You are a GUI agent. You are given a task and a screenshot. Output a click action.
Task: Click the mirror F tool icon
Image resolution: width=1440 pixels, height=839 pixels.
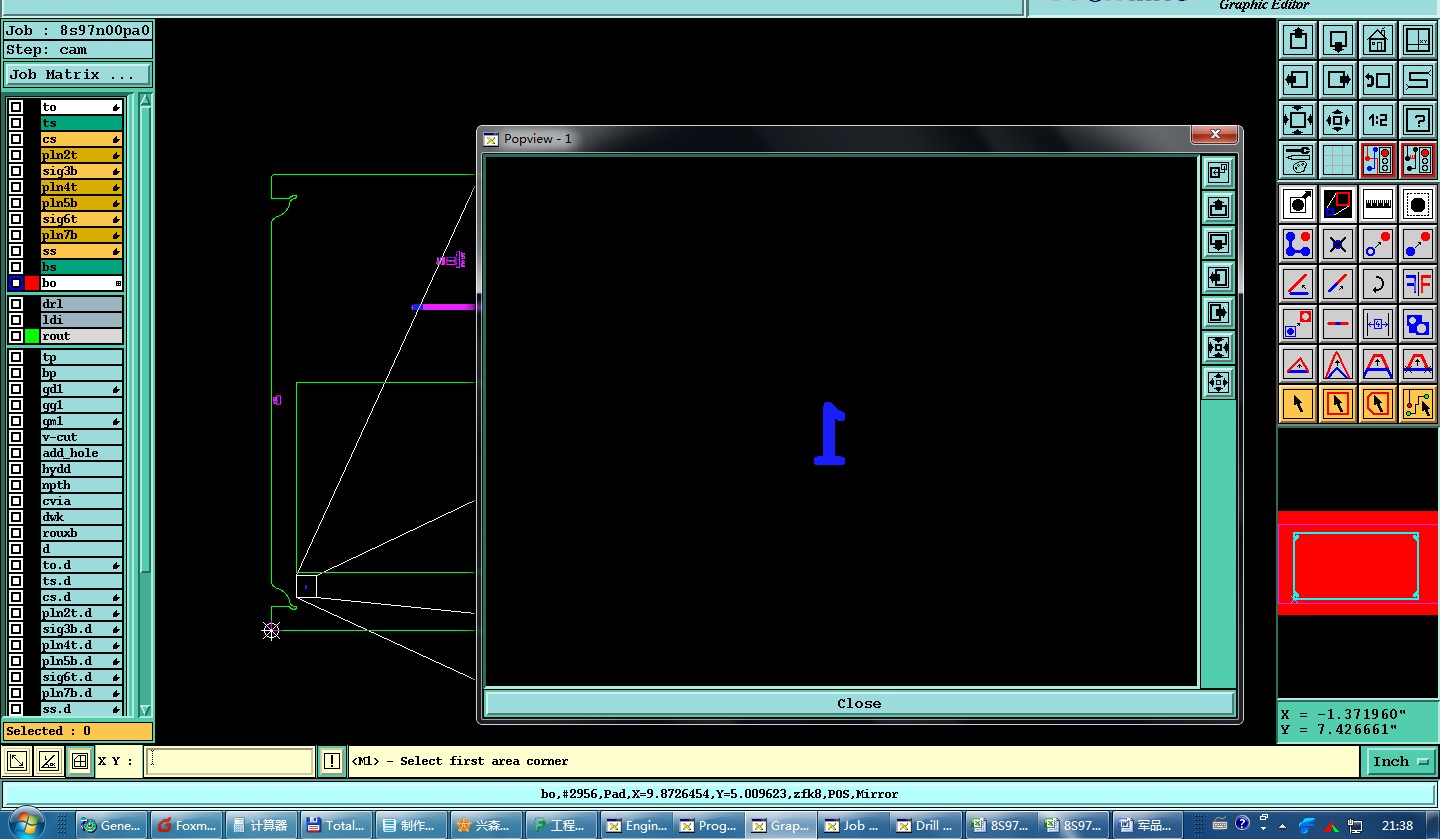(x=1418, y=284)
